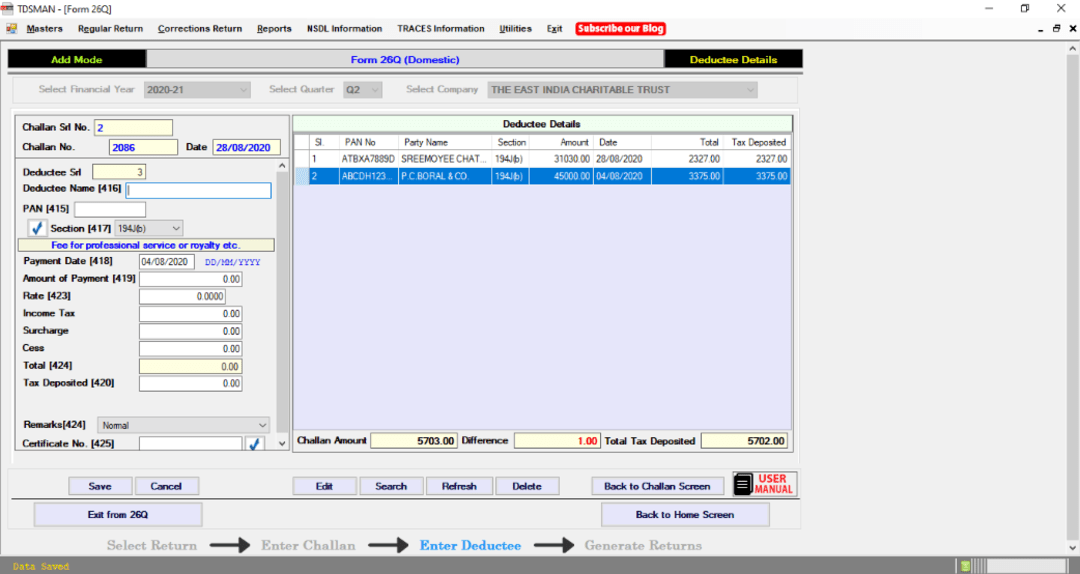1080x574 pixels.
Task: Click checkmark icon next to Certificate No.
Action: (x=255, y=444)
